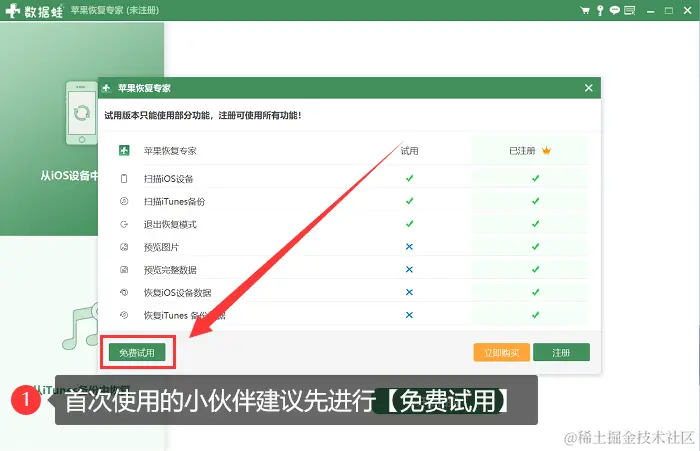Click the 预览完整数据 feature row text
Viewport: 700px width, 451px height.
click(x=170, y=270)
